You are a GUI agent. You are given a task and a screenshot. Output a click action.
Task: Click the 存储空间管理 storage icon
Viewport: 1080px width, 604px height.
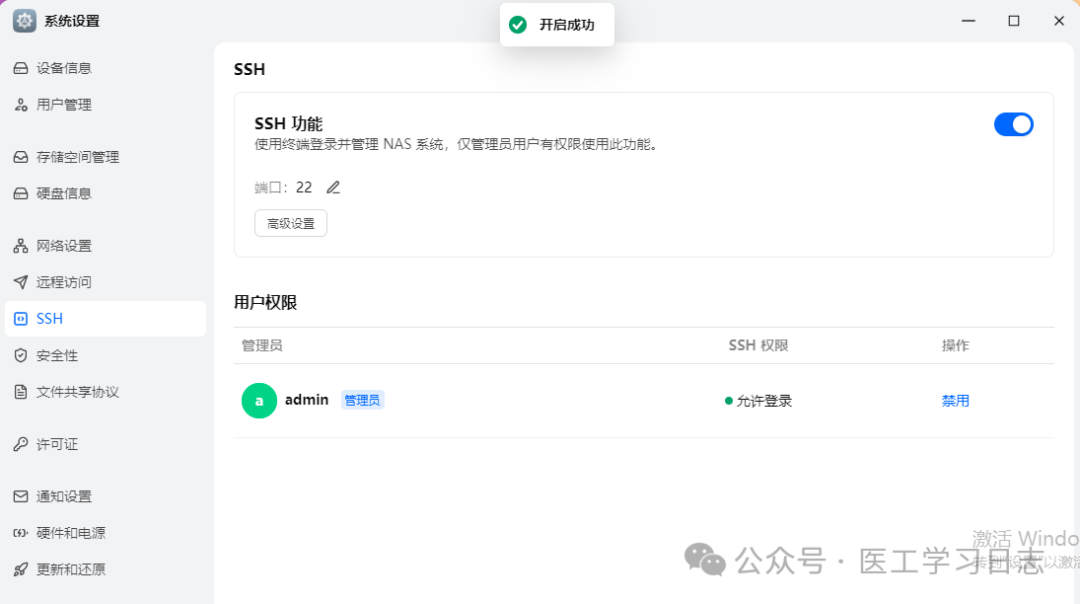pyautogui.click(x=23, y=157)
